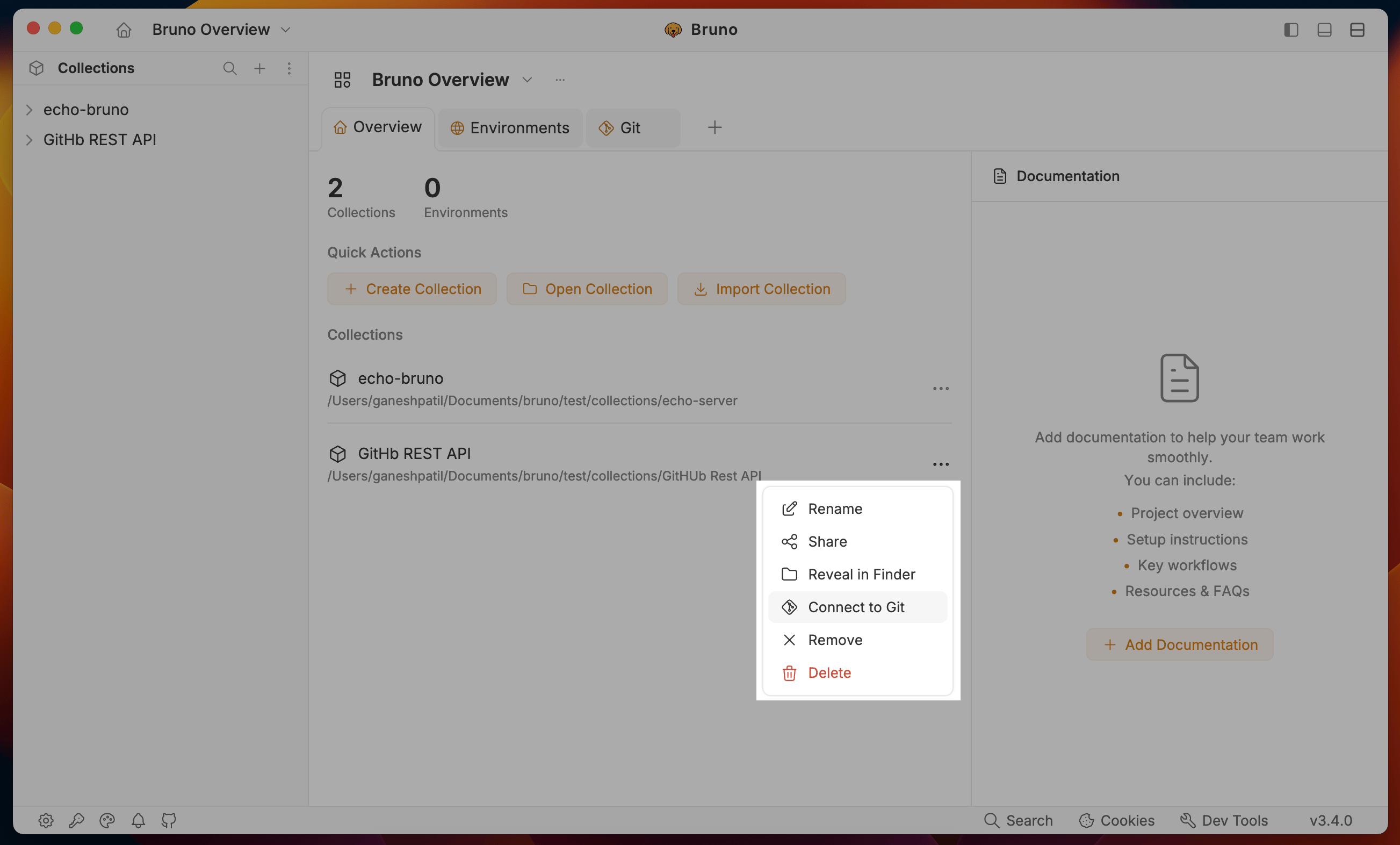Open the Bruno Overview workspace dropdown in title bar

tap(221, 30)
